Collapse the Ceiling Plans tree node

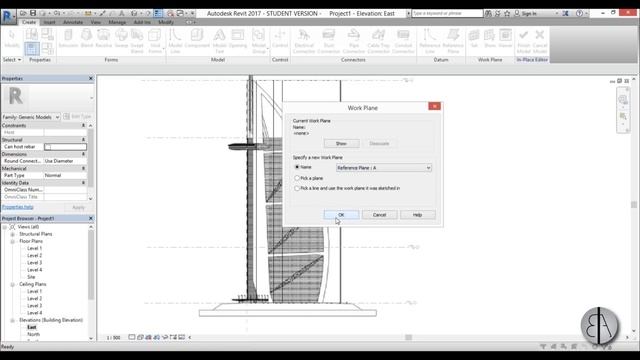coord(13,284)
